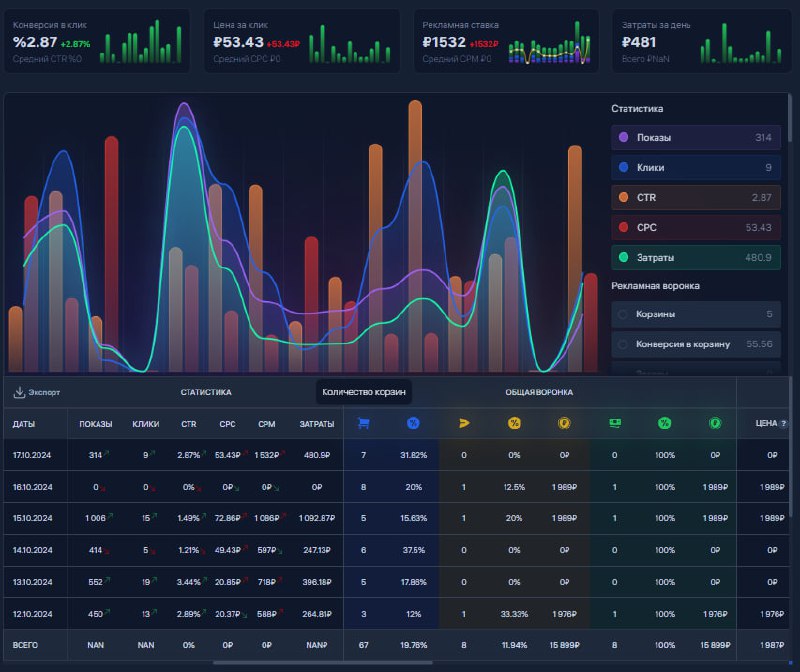Click the Экспорт download icon
The width and height of the screenshot is (800, 672).
click(x=19, y=392)
